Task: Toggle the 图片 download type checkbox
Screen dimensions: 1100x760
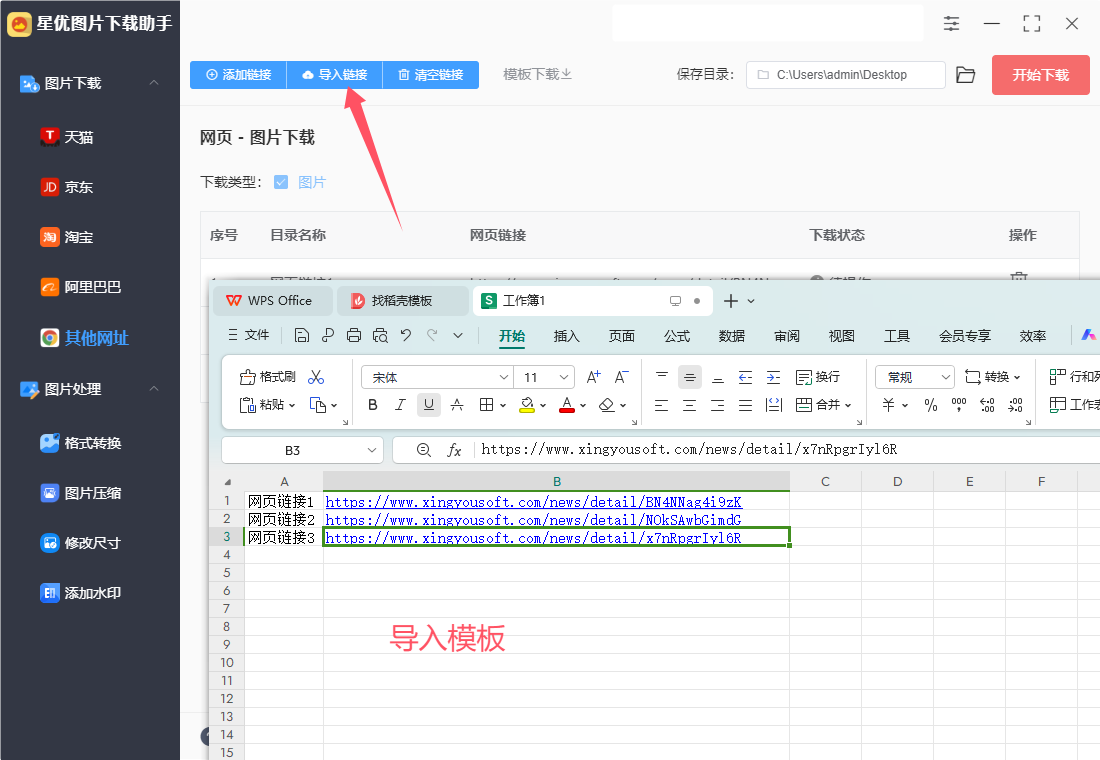Action: pos(281,182)
